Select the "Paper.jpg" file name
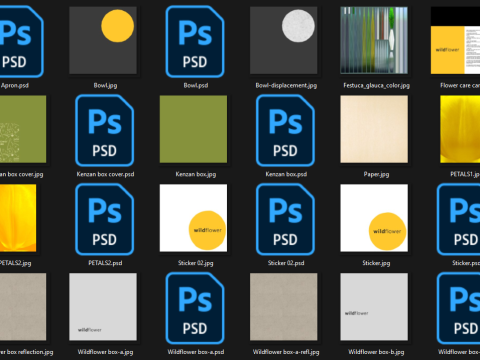Image resolution: width=480 pixels, height=360 pixels. pyautogui.click(x=376, y=174)
